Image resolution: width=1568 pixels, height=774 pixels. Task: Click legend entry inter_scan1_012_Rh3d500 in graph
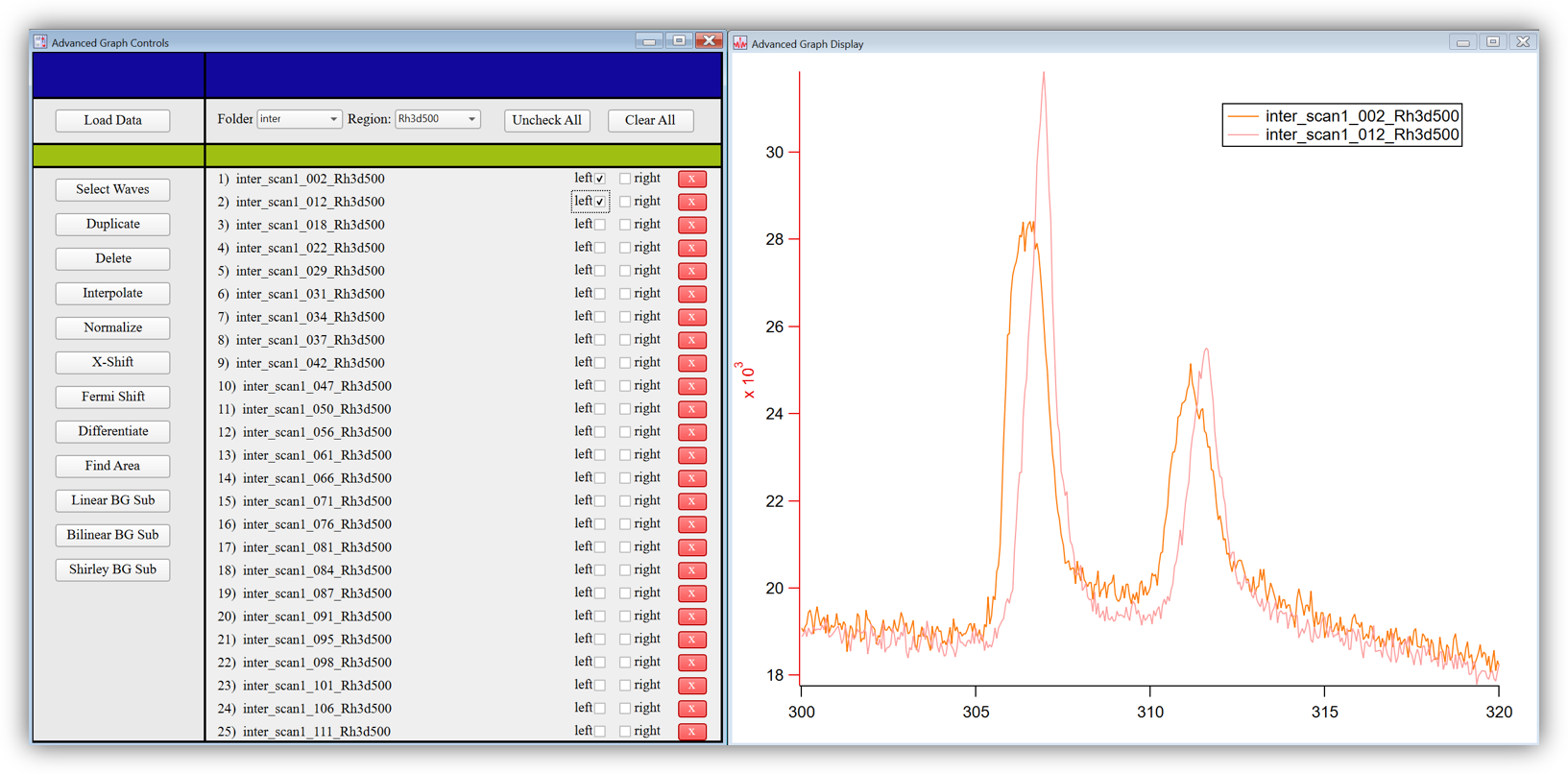click(1361, 135)
